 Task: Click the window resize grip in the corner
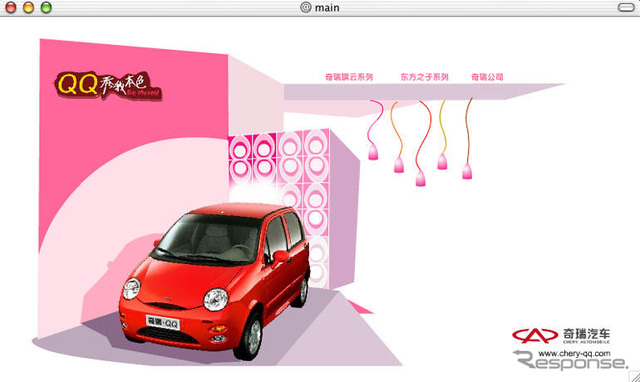click(634, 376)
